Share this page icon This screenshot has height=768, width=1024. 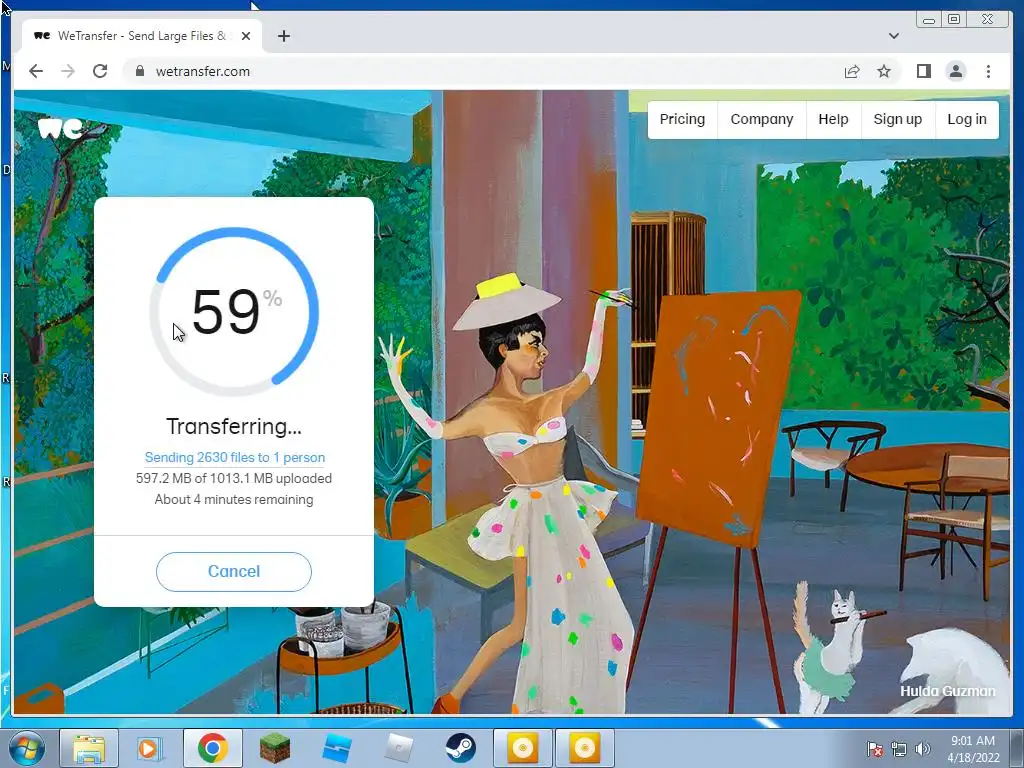click(x=852, y=71)
